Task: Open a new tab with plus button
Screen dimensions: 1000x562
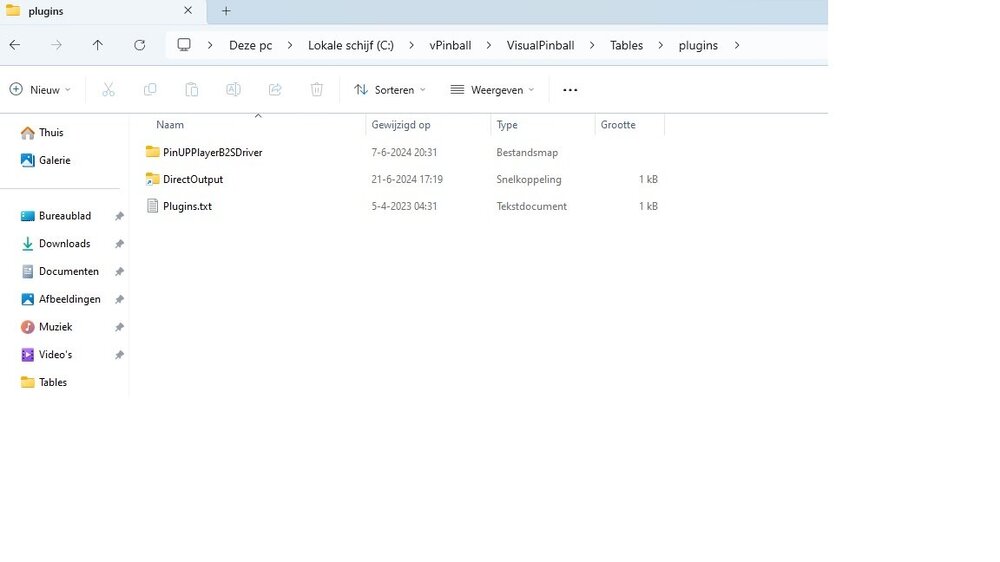Action: tap(226, 11)
